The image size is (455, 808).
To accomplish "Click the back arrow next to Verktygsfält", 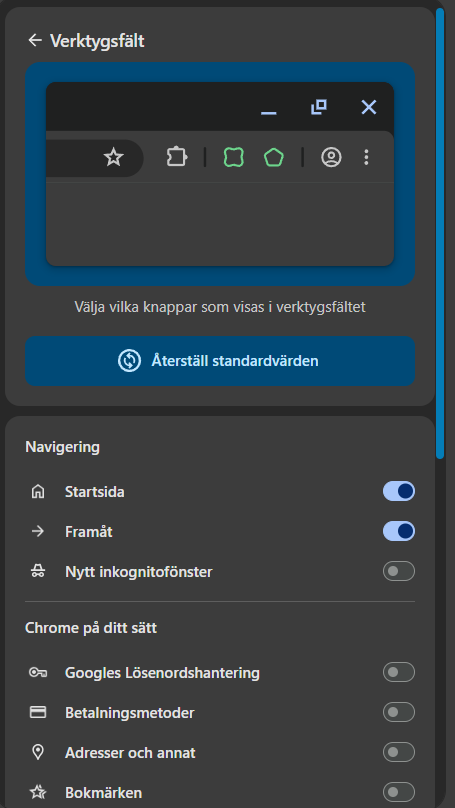I will tap(35, 40).
